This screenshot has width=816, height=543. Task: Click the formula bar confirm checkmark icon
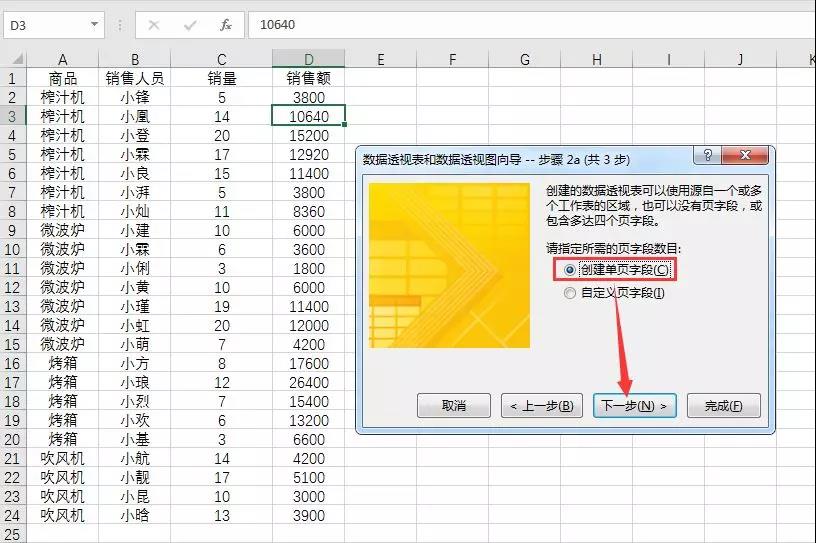(190, 25)
